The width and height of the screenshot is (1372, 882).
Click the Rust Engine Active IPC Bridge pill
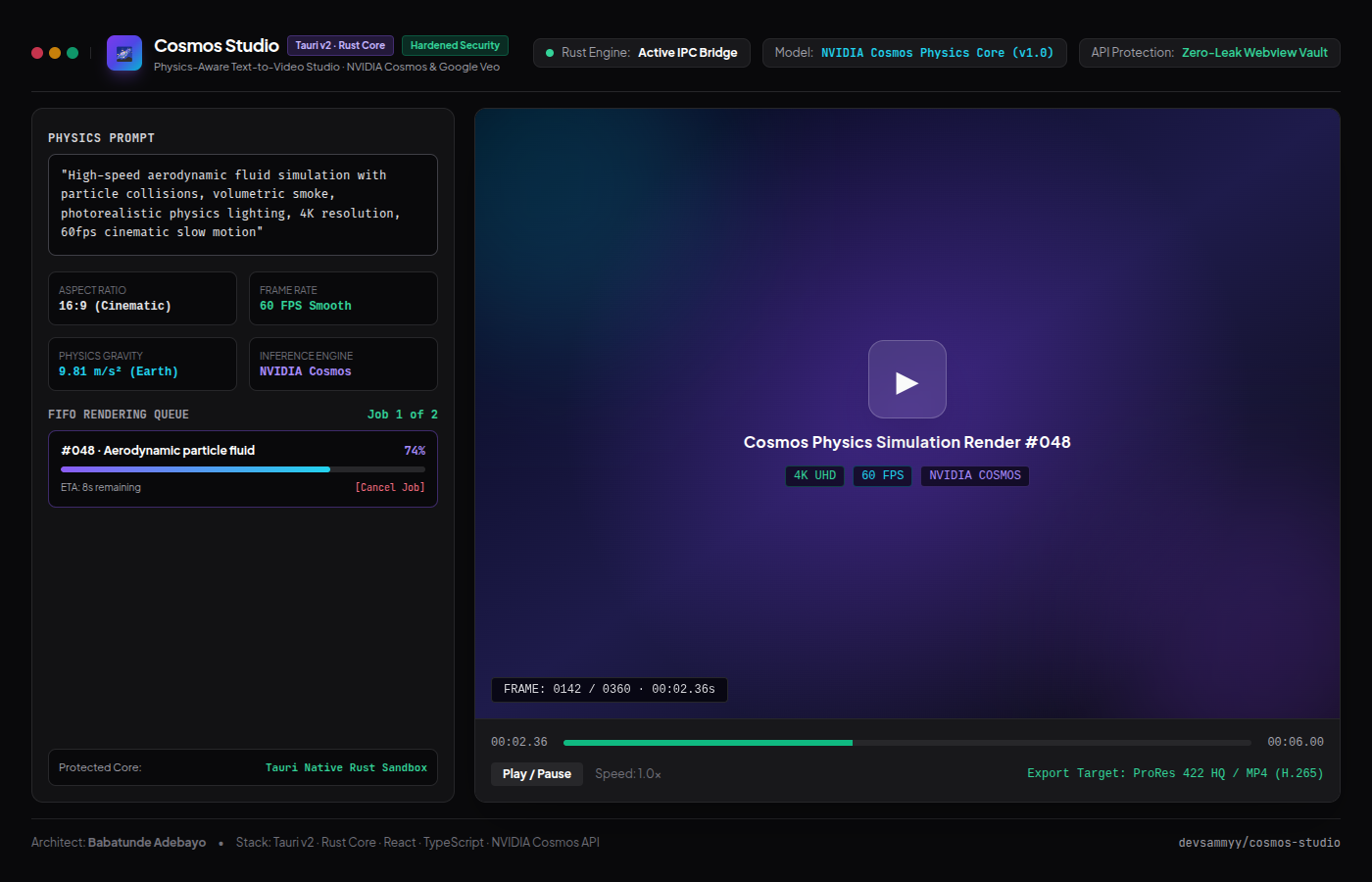click(642, 53)
